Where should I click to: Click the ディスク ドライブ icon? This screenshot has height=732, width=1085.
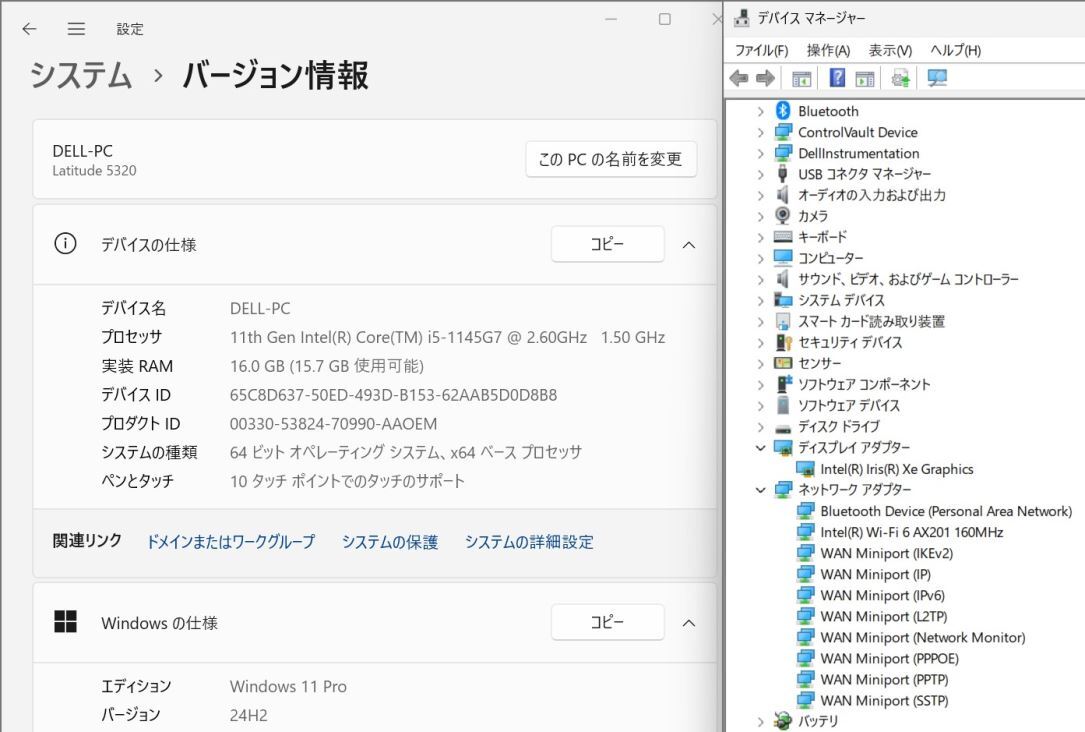(x=783, y=427)
